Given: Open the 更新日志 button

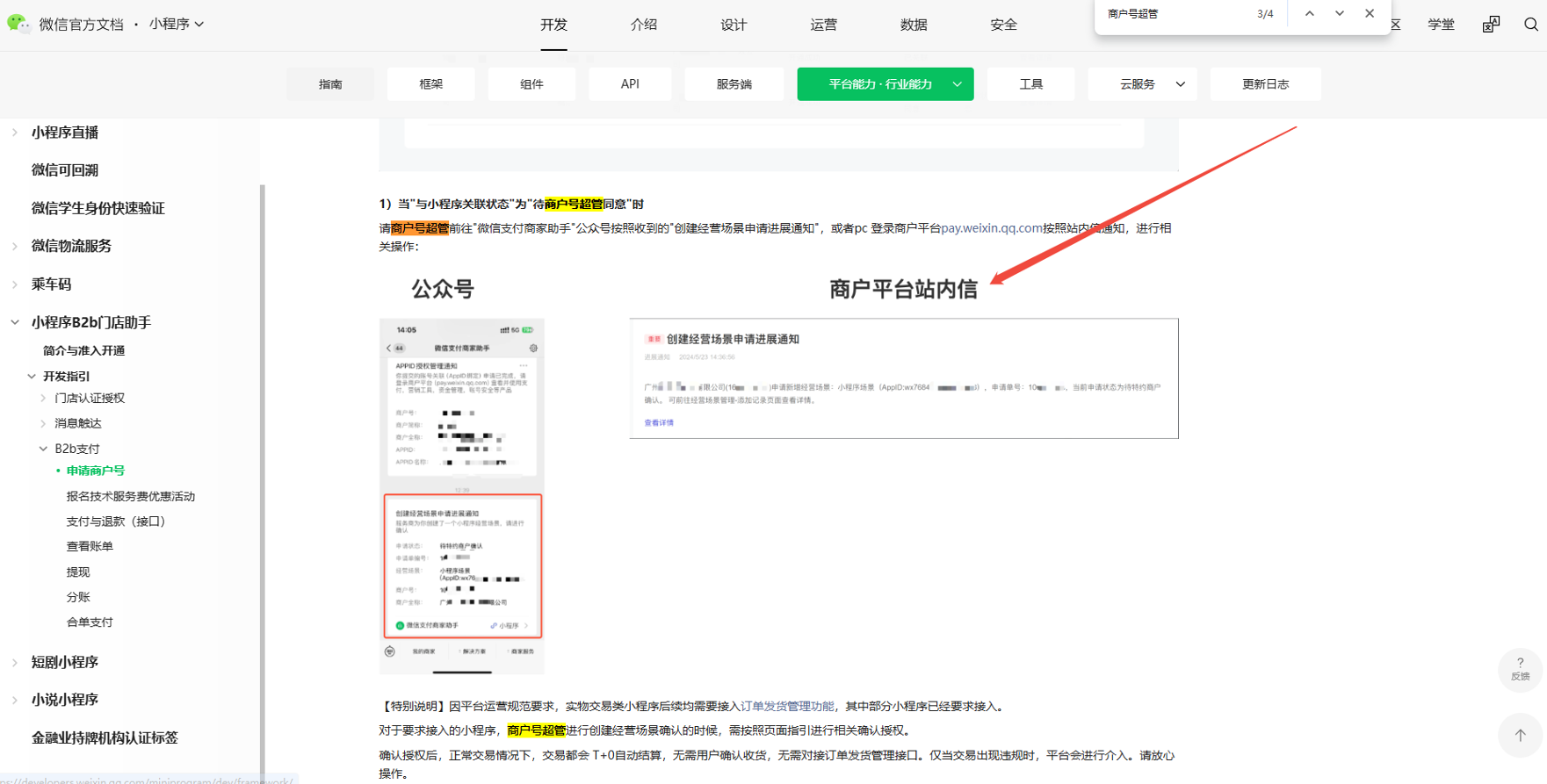Looking at the screenshot, I should tap(1266, 84).
